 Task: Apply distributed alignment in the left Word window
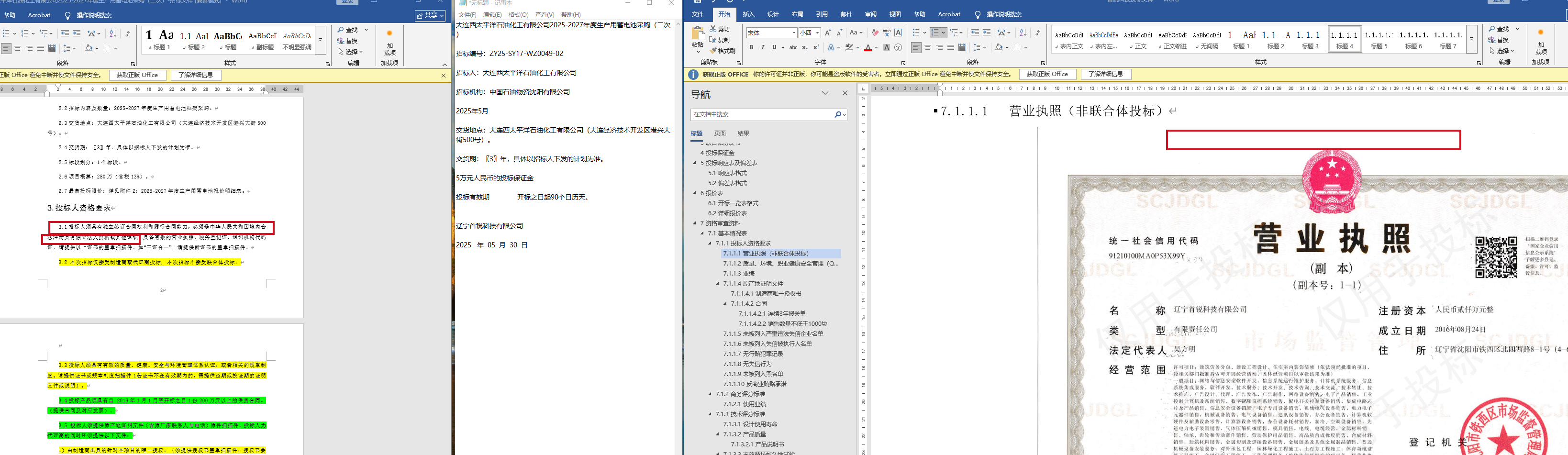52,49
